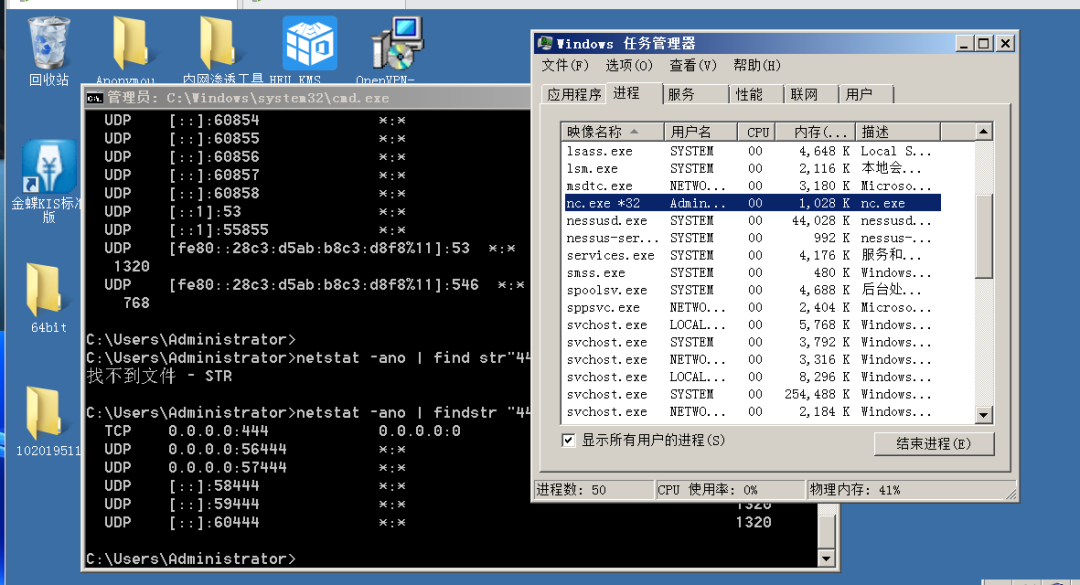Screen dimensions: 1080x585
Task: Select svchost.exe row using 5,768 K
Action: coord(752,325)
